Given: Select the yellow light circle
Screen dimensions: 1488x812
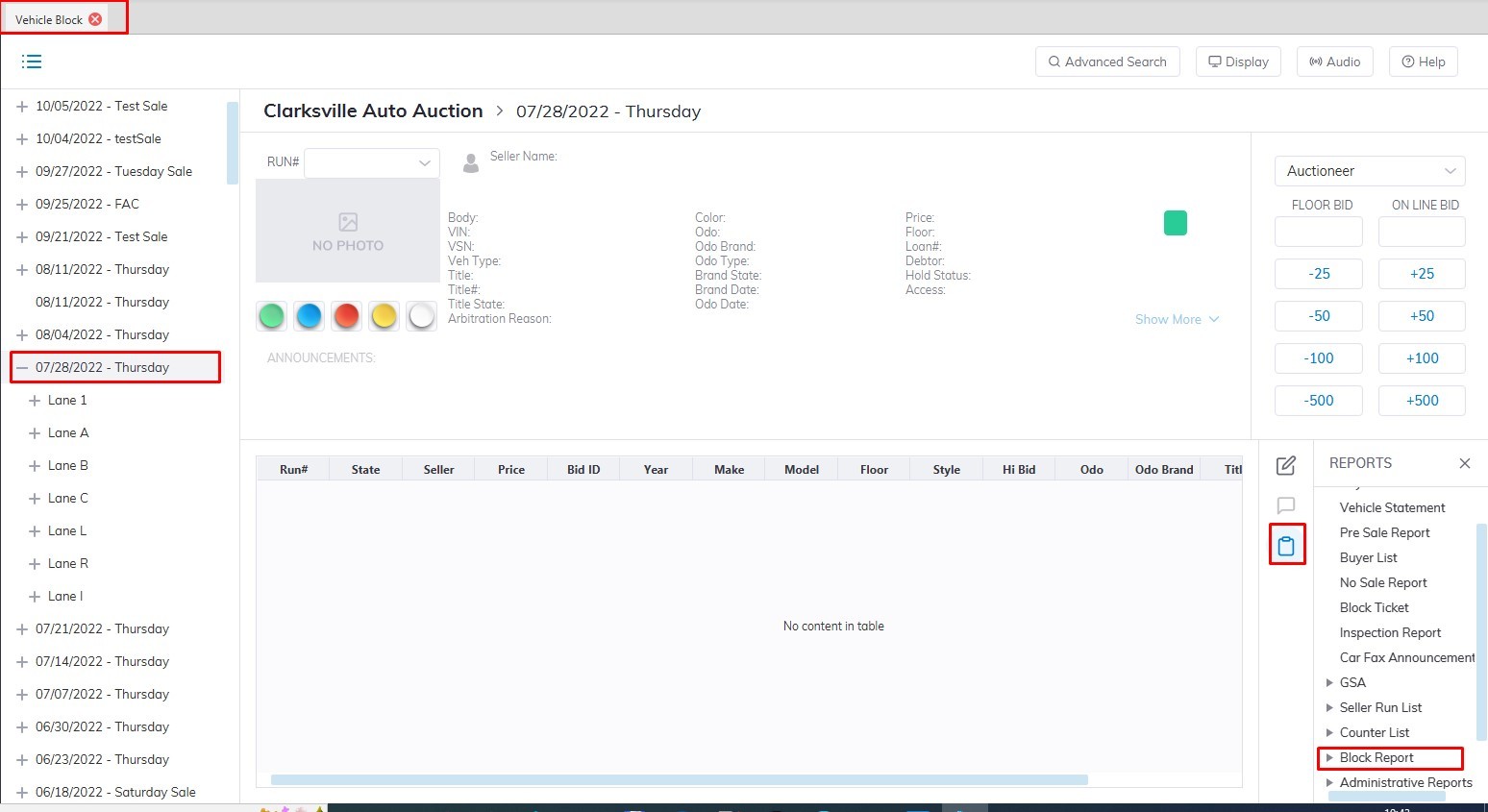Looking at the screenshot, I should click(384, 315).
